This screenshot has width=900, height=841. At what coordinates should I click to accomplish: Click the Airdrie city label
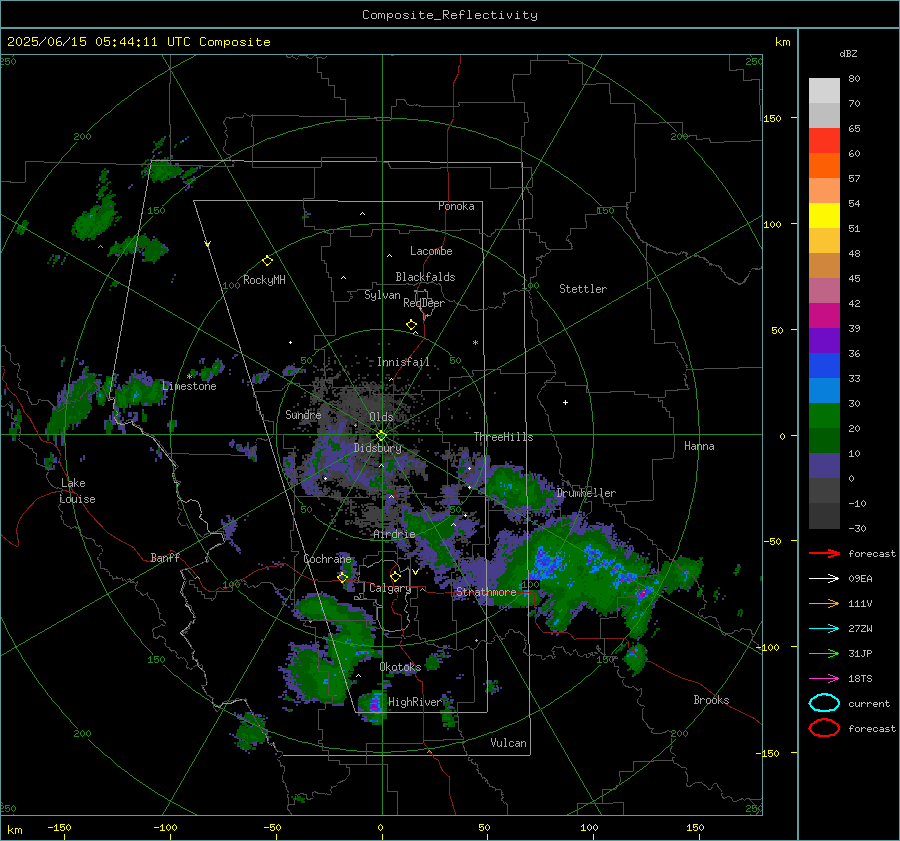coord(394,534)
